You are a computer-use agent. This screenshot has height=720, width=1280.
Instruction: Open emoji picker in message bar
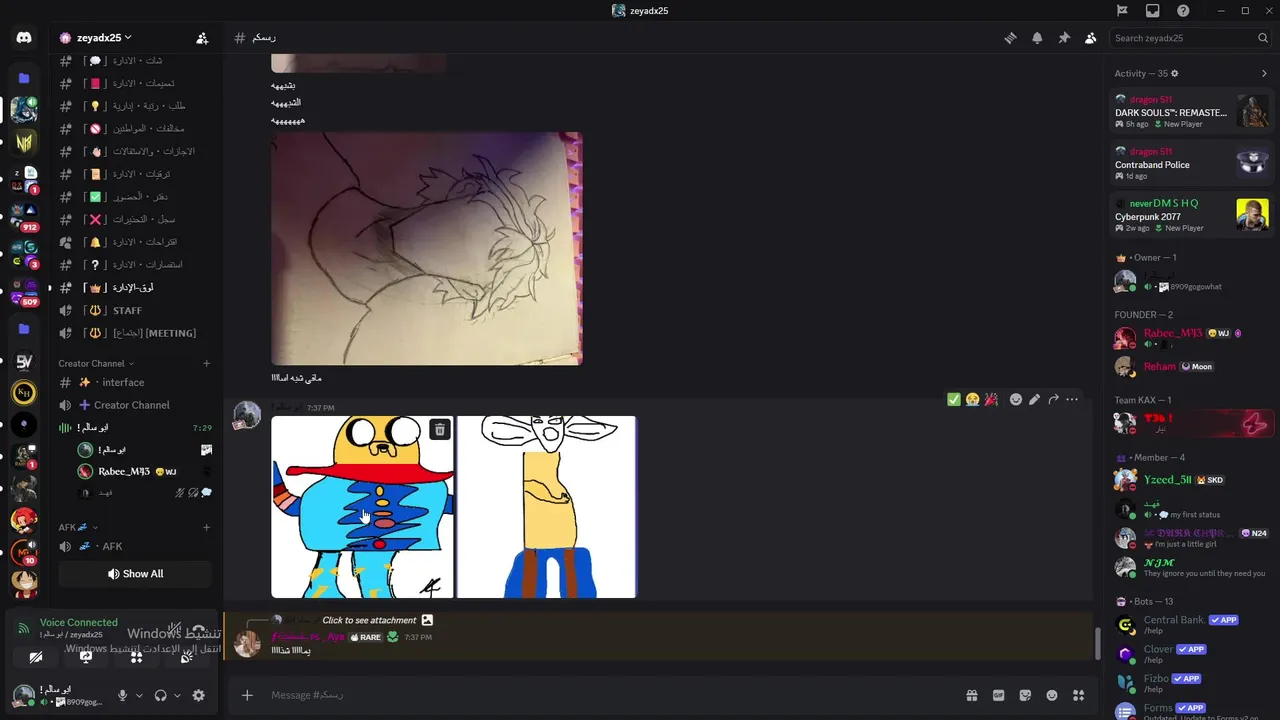point(1052,695)
